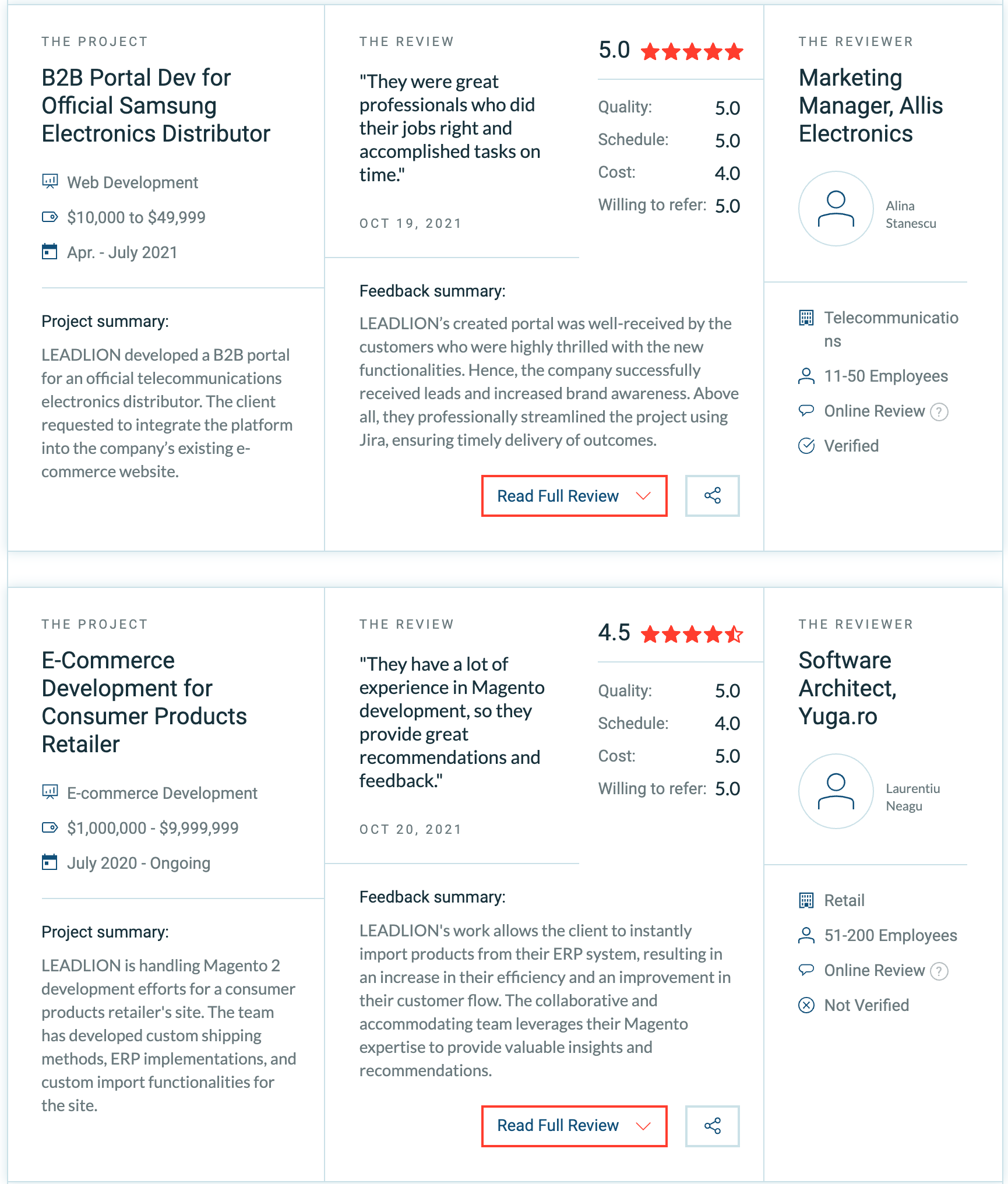Click the speech bubble icon for Allis Electronics Online Review
The image size is (1008, 1184).
[x=806, y=411]
